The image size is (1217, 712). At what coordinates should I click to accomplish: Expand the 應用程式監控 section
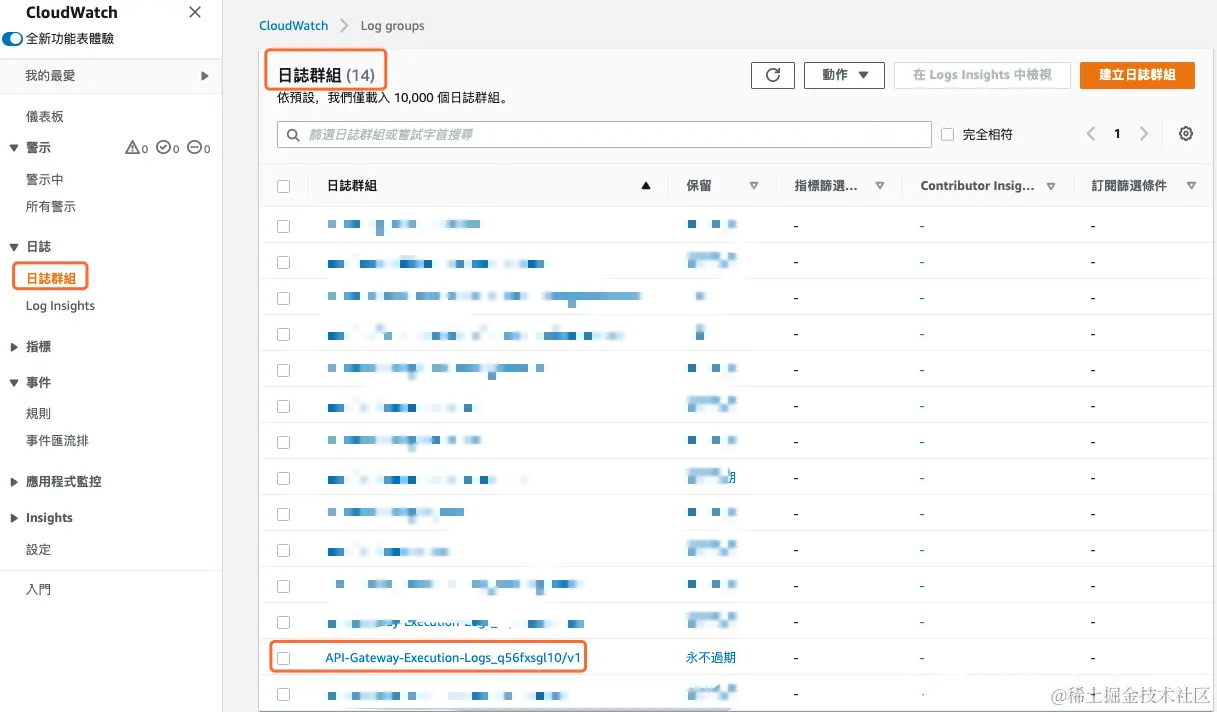(14, 482)
